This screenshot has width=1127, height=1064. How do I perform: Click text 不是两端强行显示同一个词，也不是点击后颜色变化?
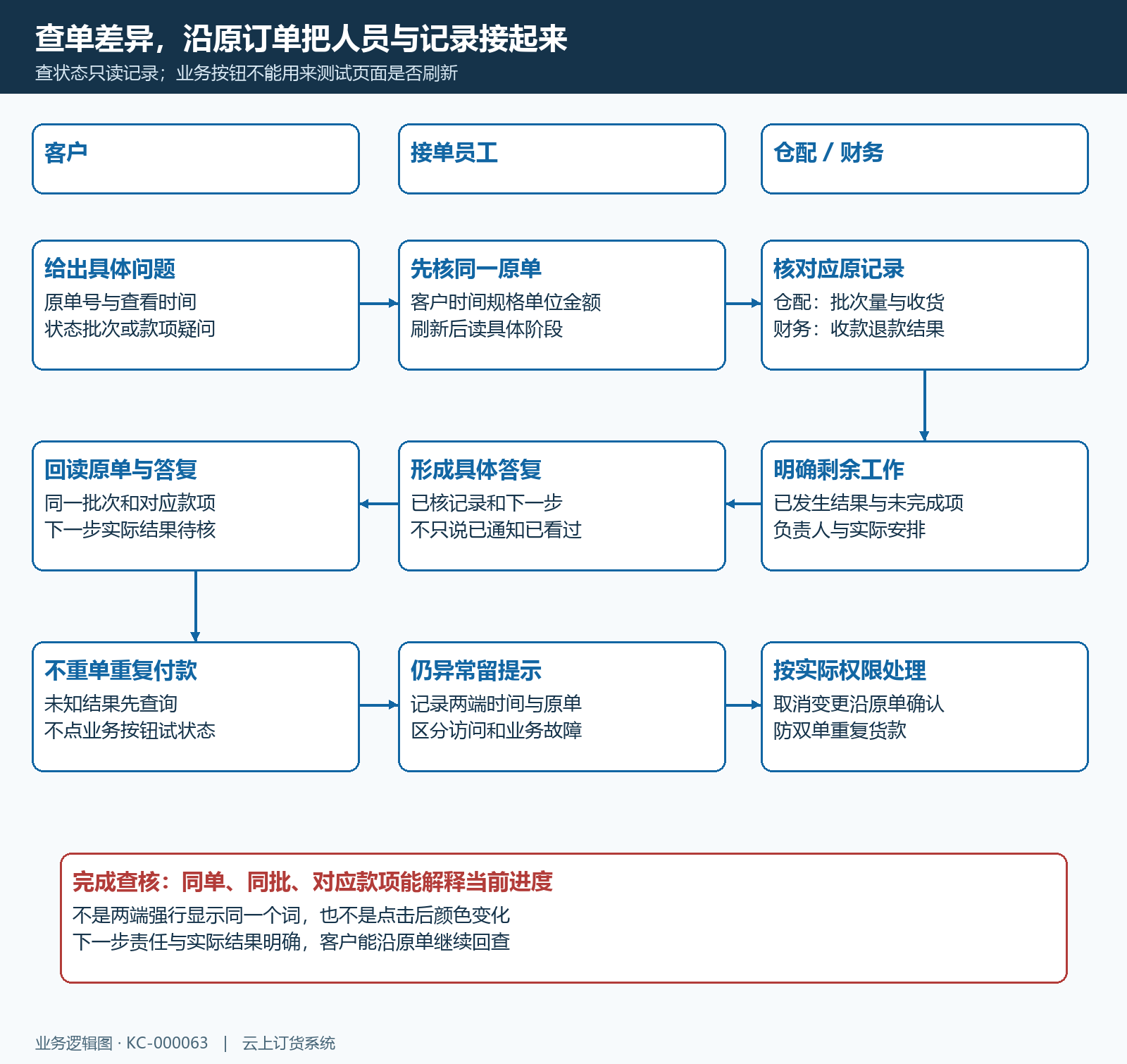click(291, 915)
